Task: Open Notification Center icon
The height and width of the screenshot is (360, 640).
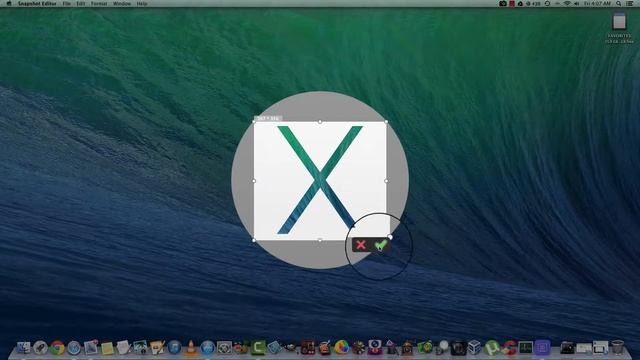Action: pyautogui.click(x=630, y=3)
